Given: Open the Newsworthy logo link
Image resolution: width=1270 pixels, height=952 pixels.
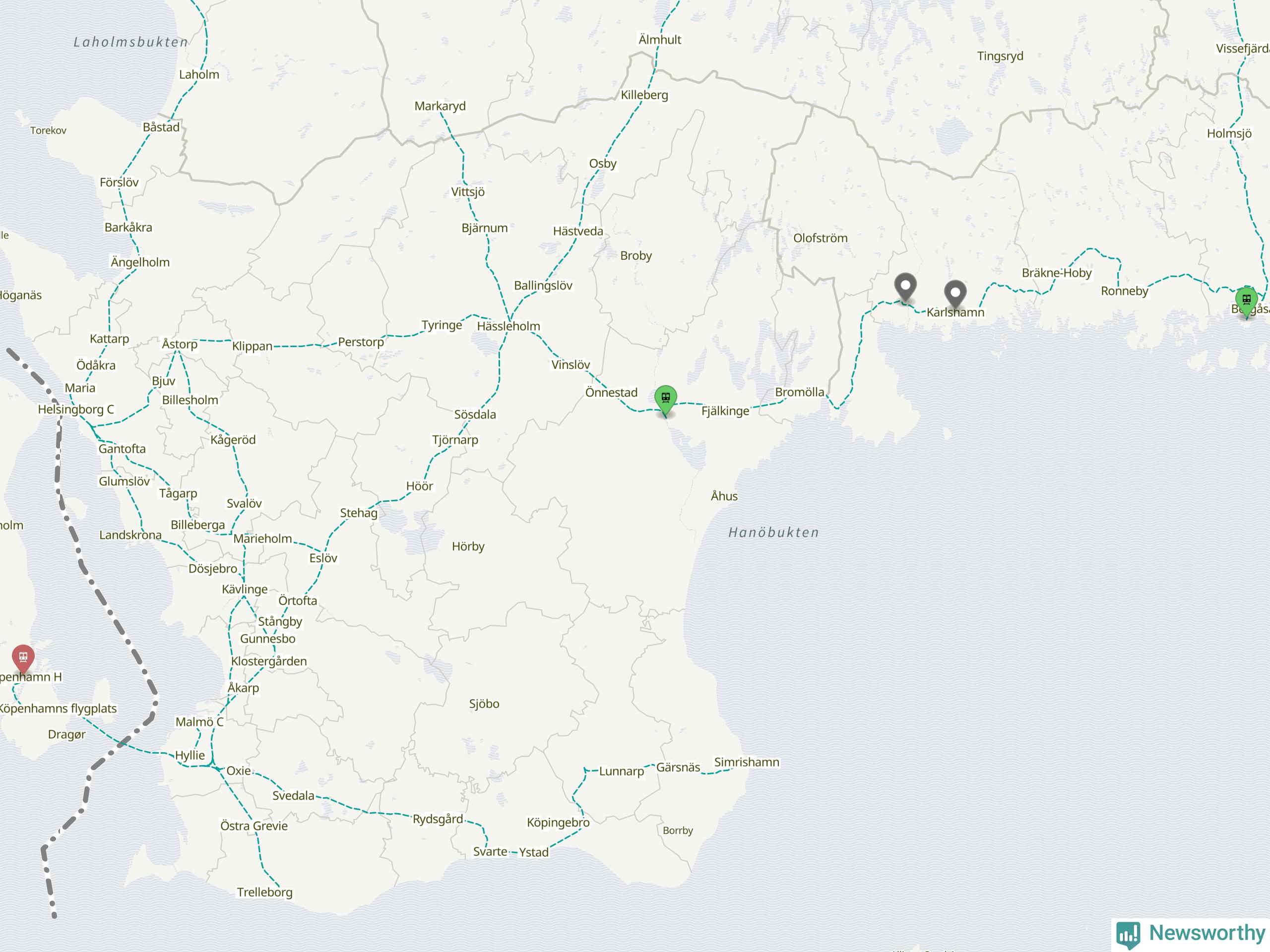Looking at the screenshot, I should [1191, 934].
